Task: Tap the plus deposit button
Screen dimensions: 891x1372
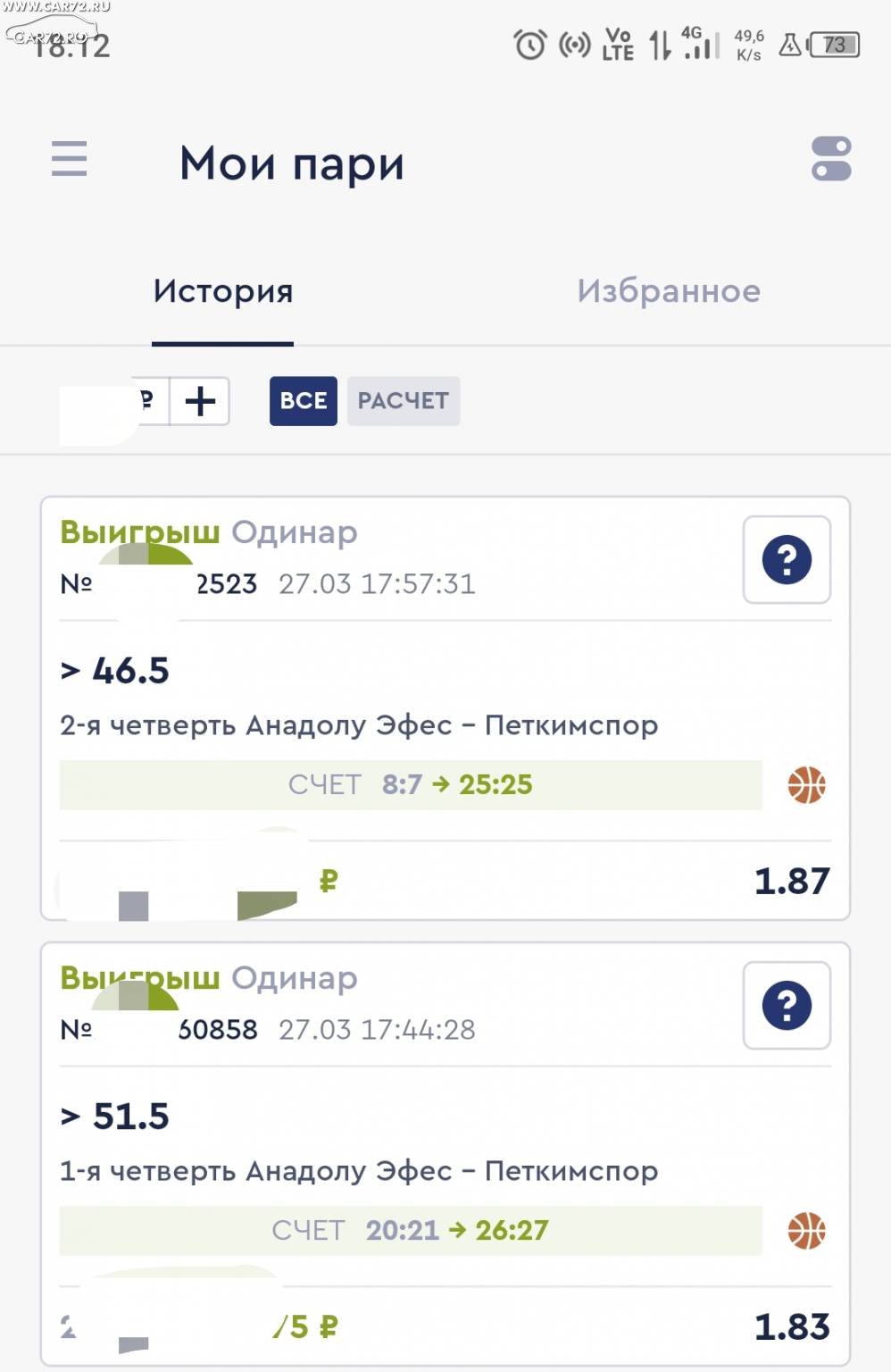Action: coord(200,401)
